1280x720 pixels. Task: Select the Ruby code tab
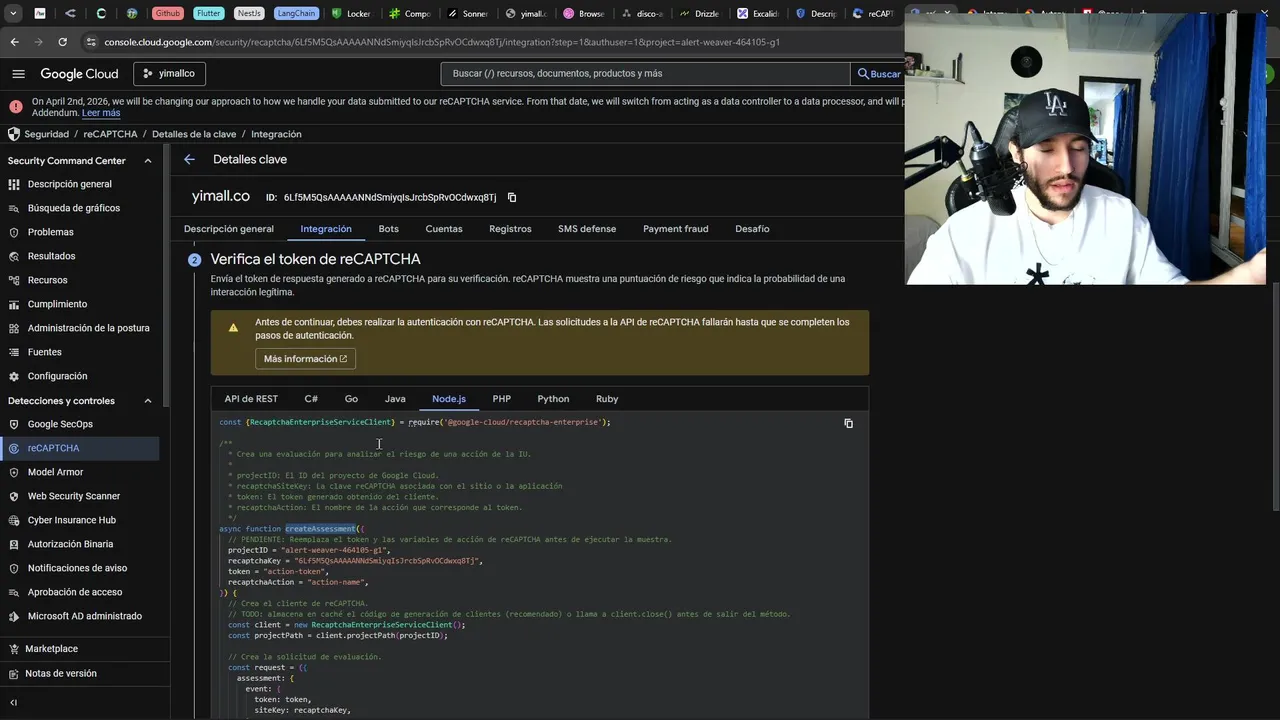tap(607, 399)
